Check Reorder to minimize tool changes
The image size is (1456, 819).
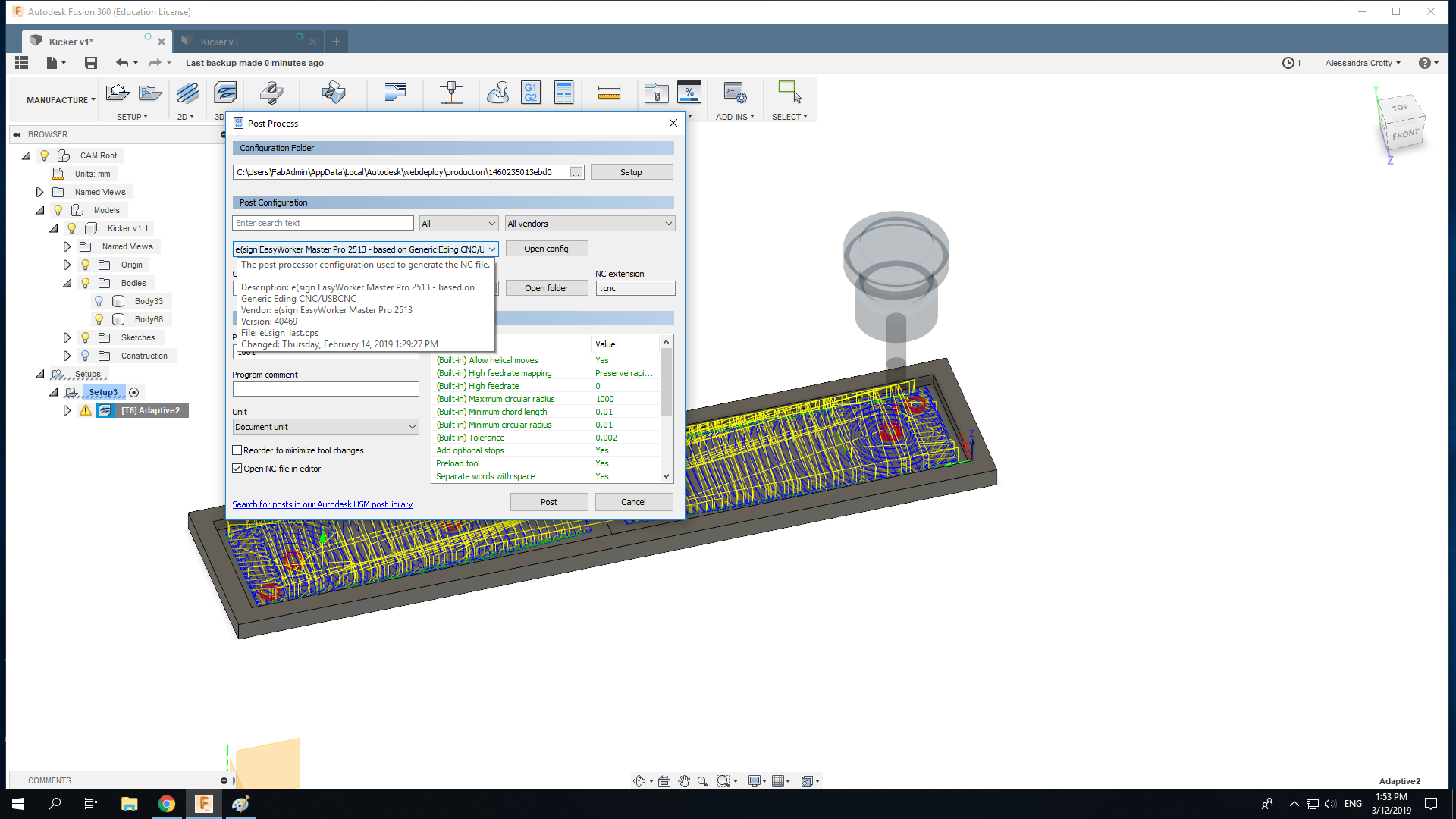(237, 450)
